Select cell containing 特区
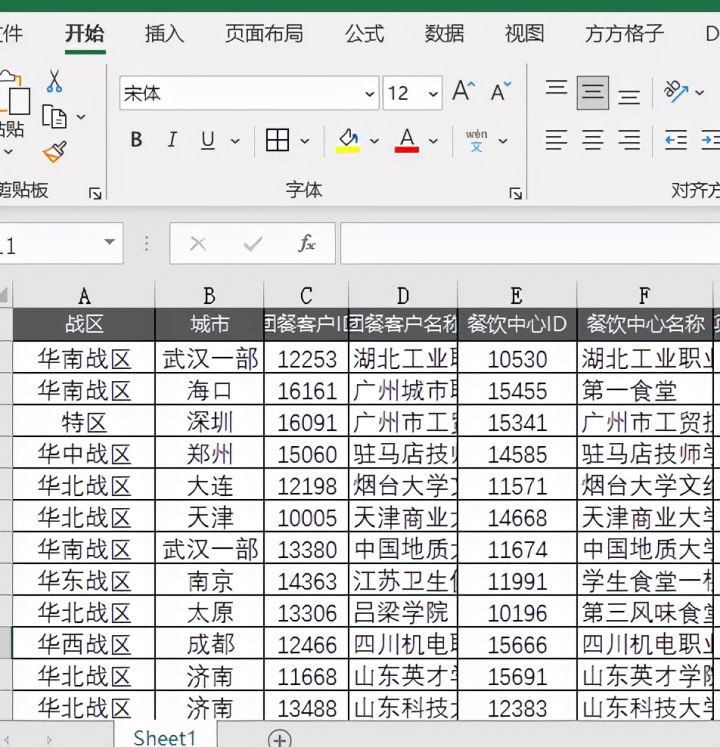The width and height of the screenshot is (720, 747). pyautogui.click(x=84, y=422)
